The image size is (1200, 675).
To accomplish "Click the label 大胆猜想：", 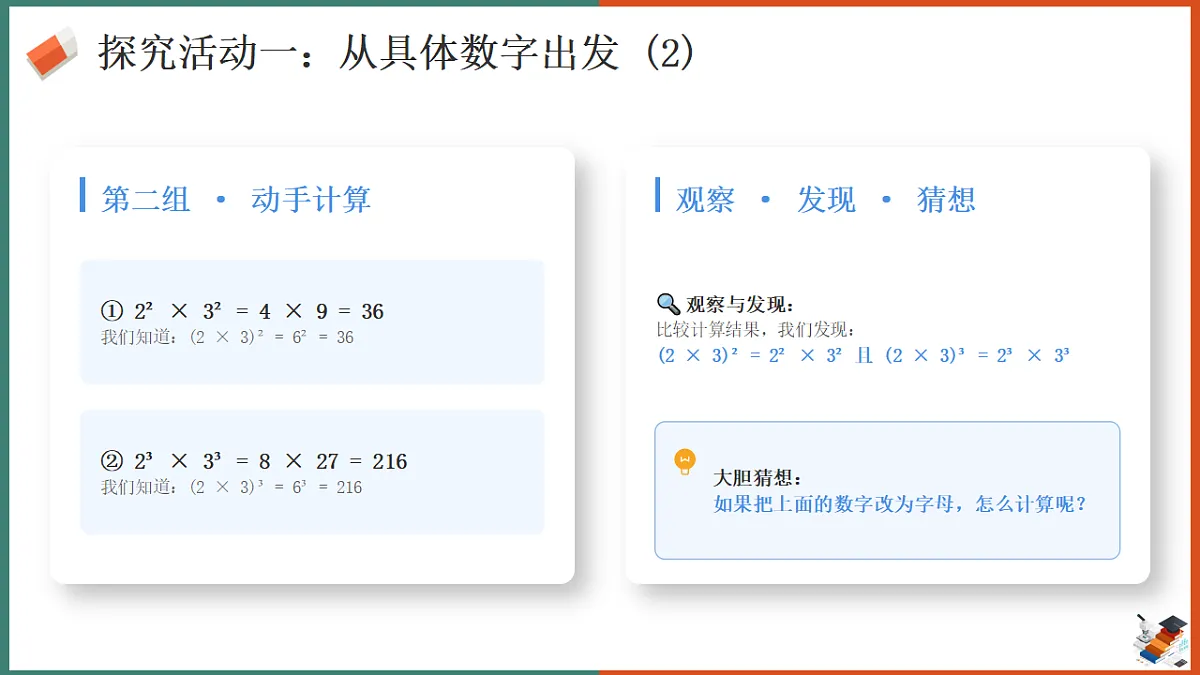I will [758, 478].
